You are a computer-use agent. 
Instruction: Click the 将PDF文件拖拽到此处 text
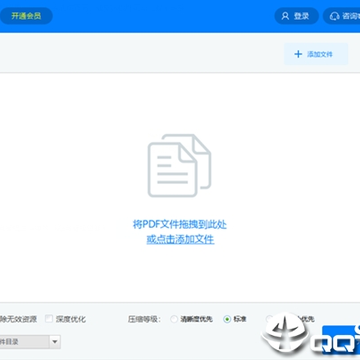coord(180,224)
